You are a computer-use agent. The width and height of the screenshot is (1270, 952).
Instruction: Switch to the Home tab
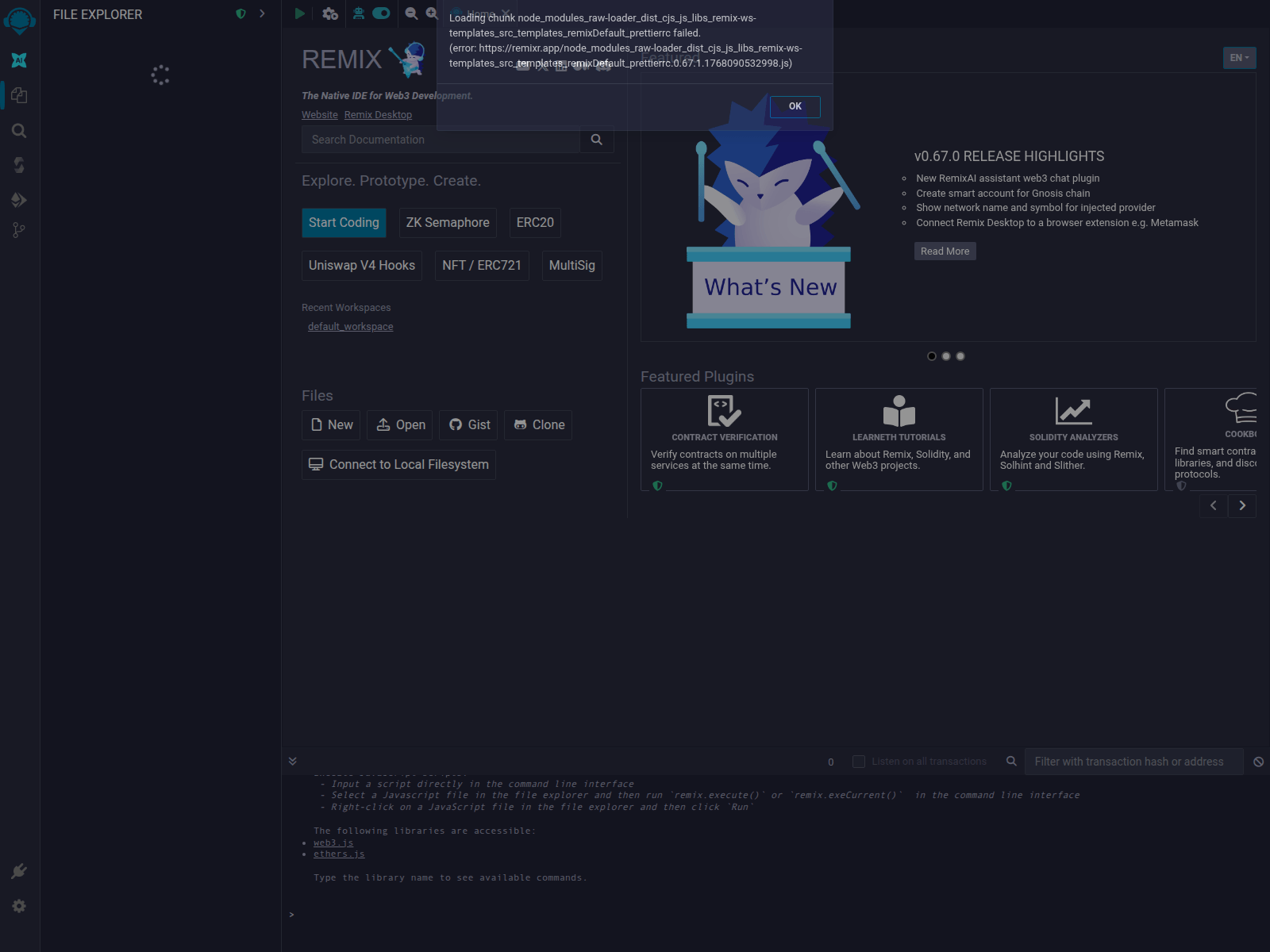[x=480, y=13]
